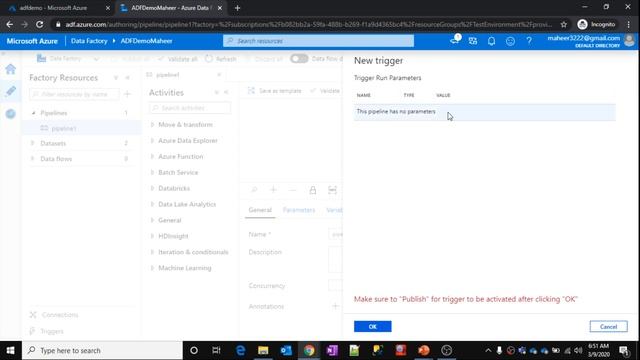Open the Azure Data Factory home icon
This screenshot has height=360, width=640.
pyautogui.click(x=11, y=69)
